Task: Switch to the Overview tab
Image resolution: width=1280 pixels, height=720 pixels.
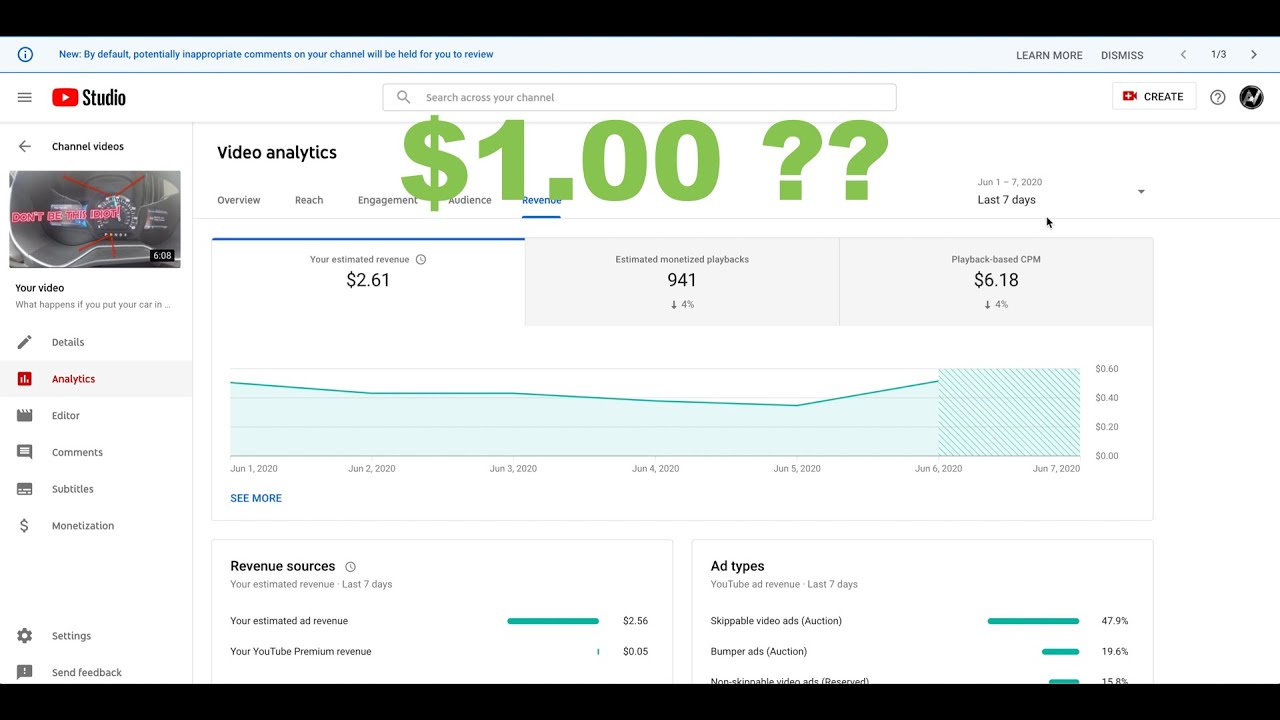Action: [238, 200]
